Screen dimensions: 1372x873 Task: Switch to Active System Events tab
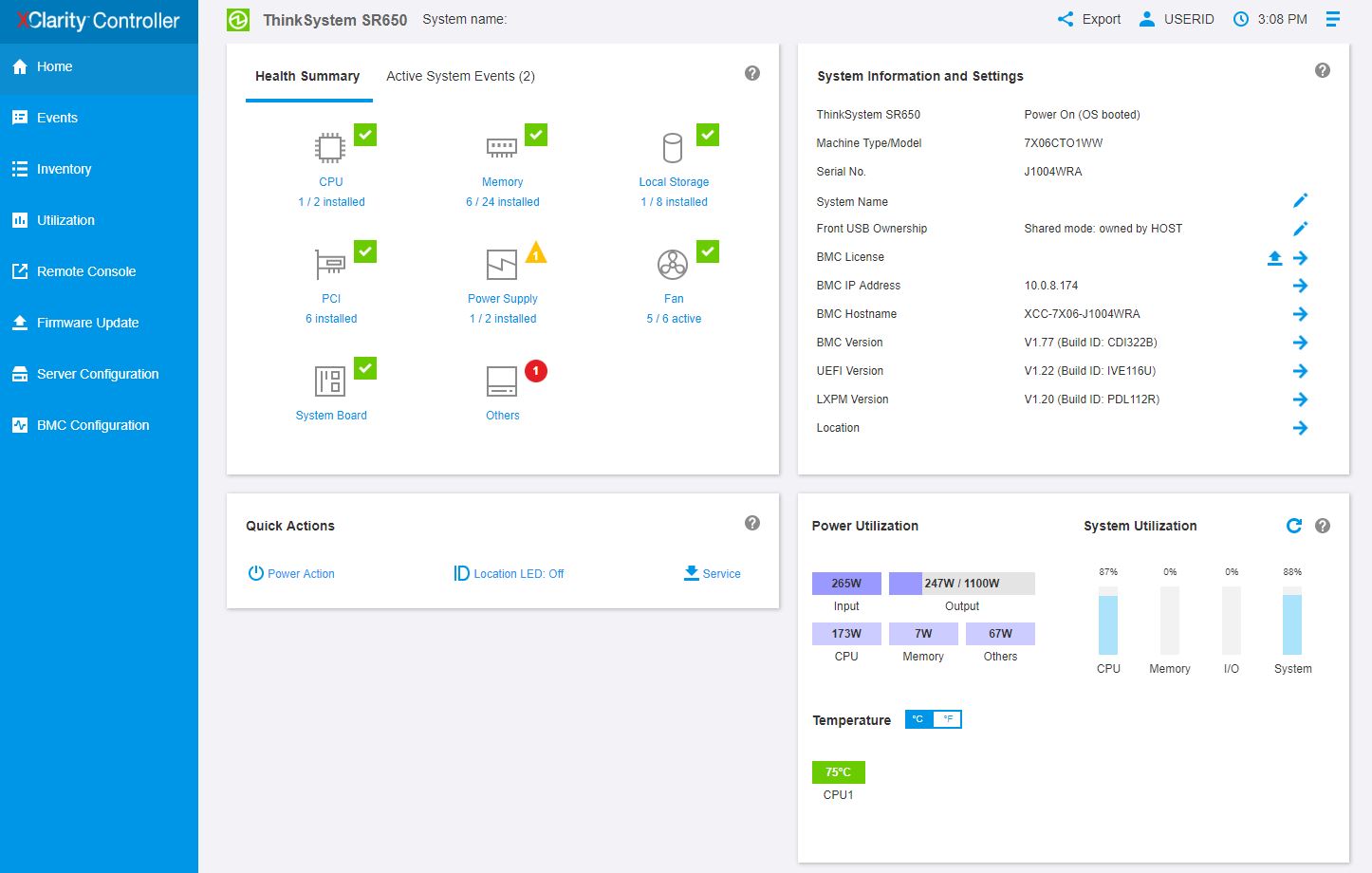[x=460, y=76]
